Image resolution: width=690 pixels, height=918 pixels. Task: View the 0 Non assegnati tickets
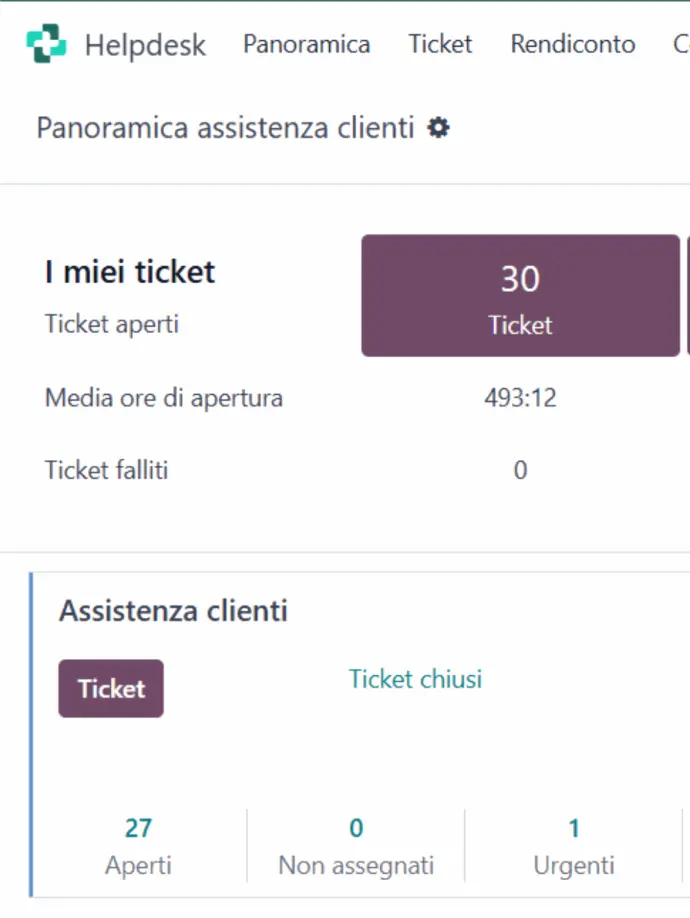click(356, 844)
